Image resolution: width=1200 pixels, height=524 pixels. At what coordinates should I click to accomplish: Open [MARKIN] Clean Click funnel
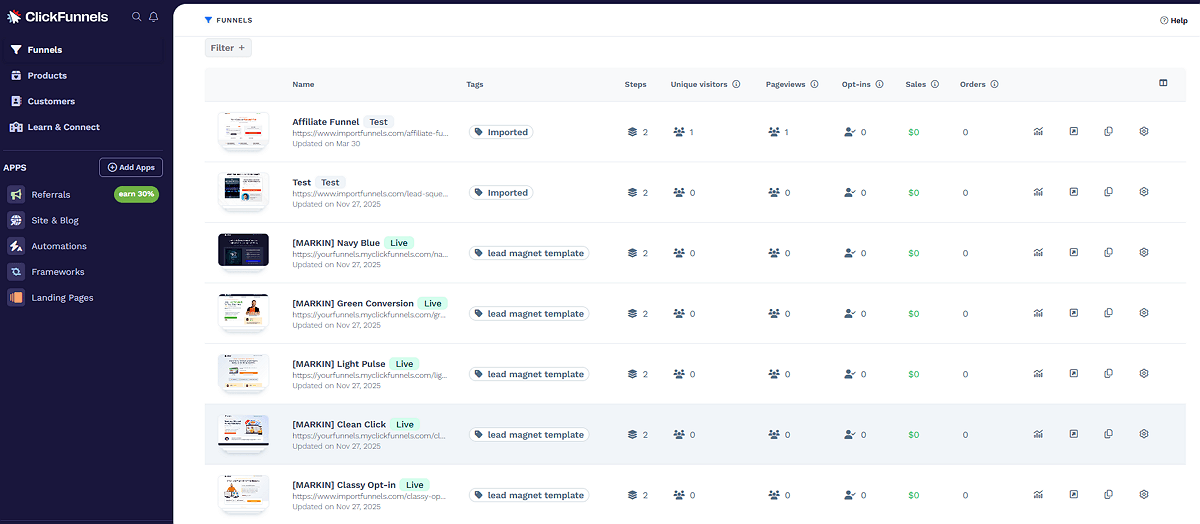339,424
